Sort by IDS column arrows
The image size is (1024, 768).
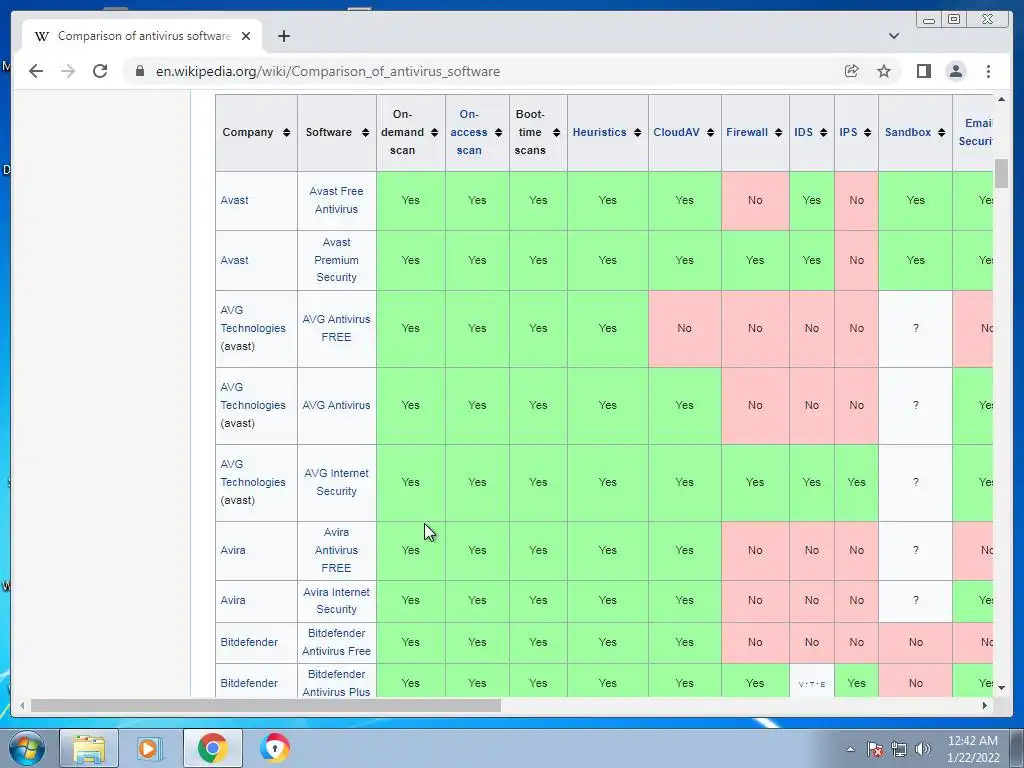click(823, 133)
